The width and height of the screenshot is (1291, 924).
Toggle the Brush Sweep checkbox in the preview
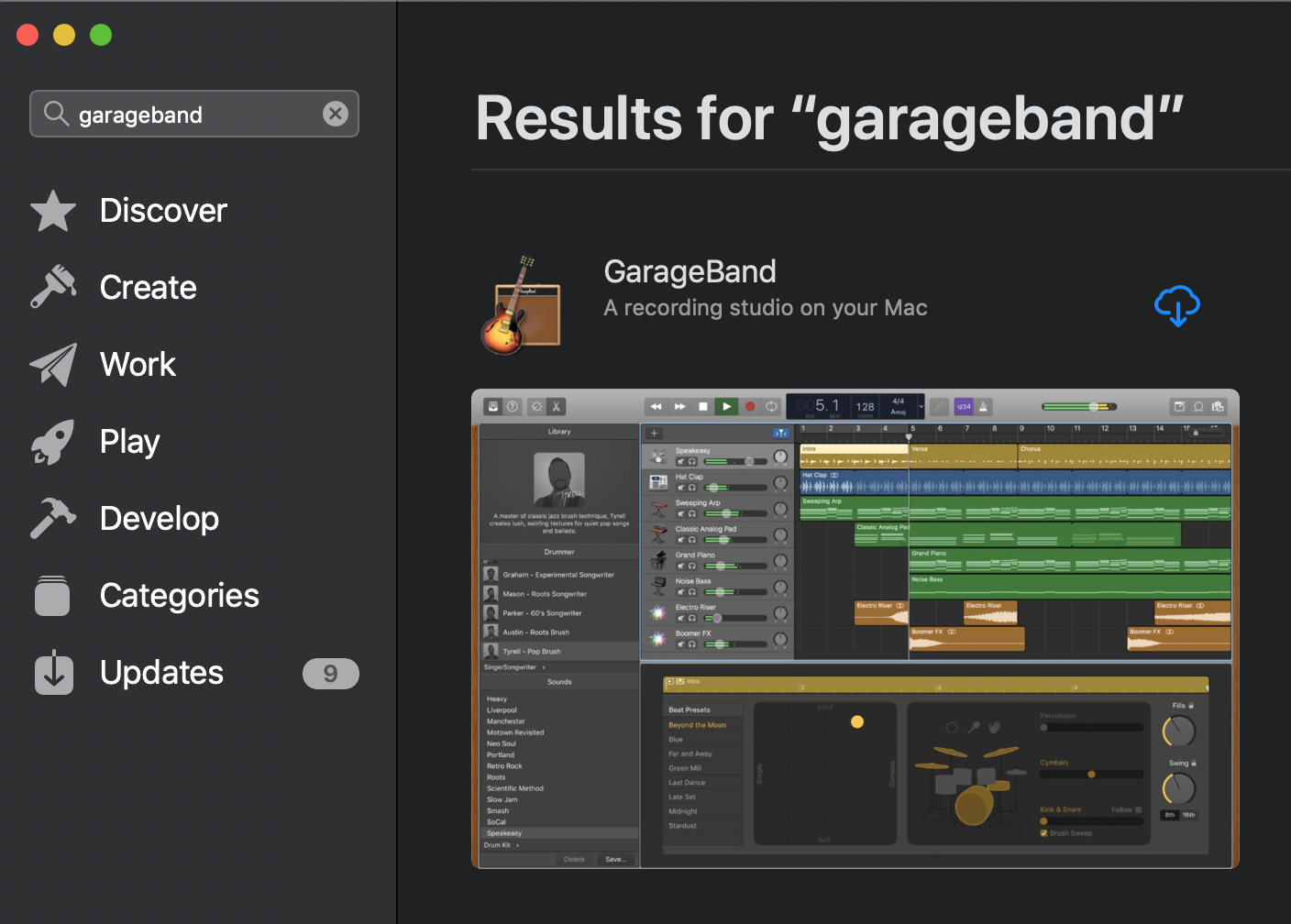point(1044,833)
